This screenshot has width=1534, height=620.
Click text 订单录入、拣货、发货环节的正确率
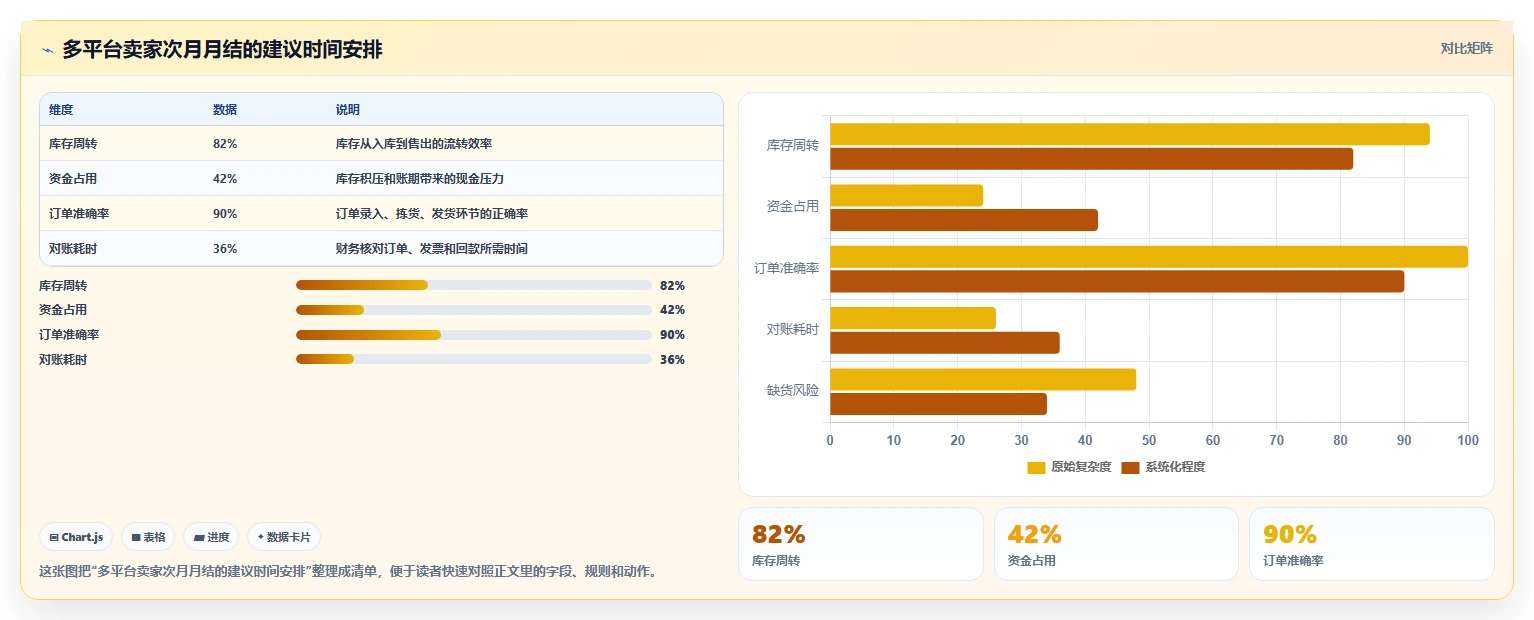point(432,214)
